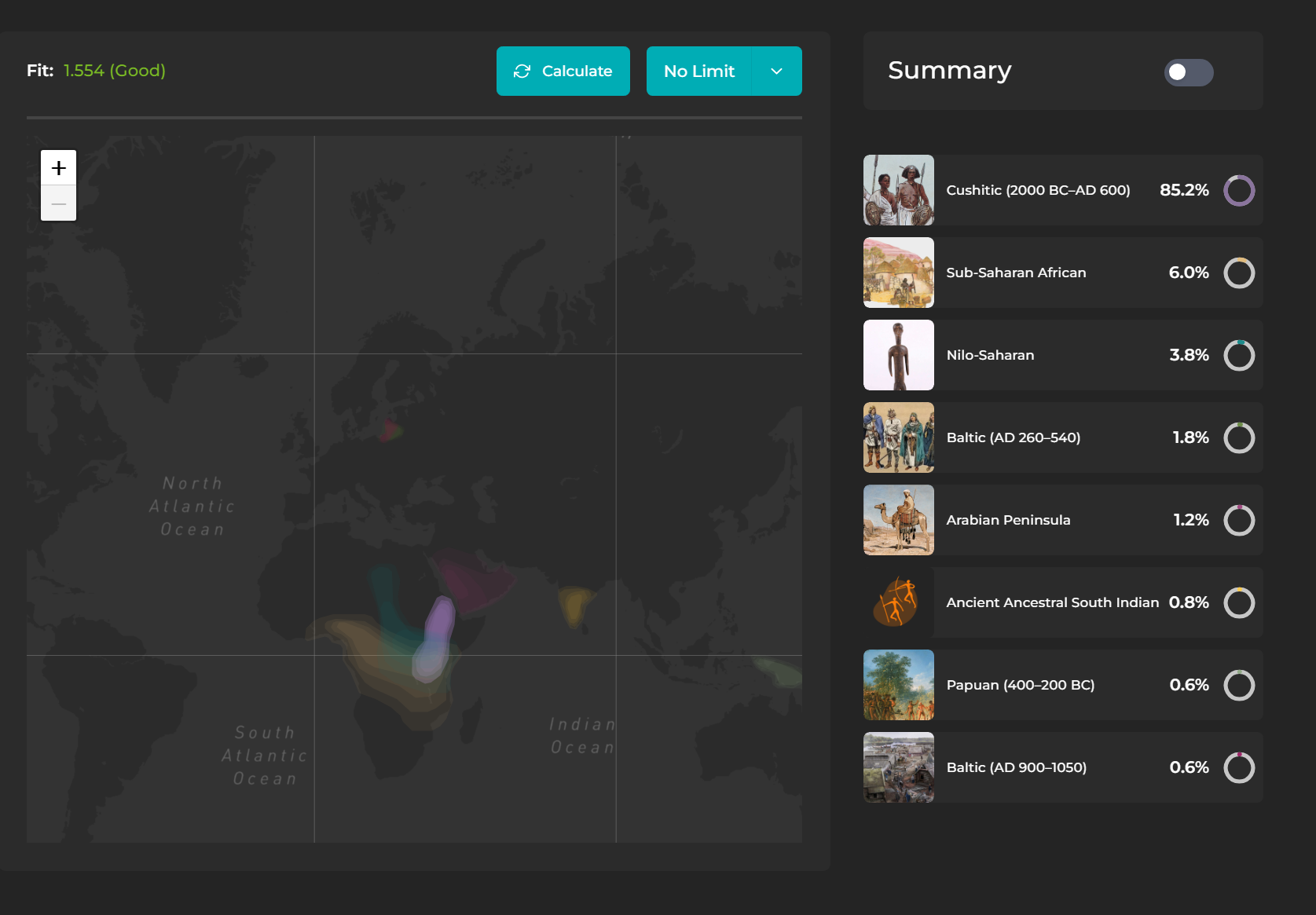
Task: Click the Sub-Saharan African donut chart icon
Action: click(1238, 273)
